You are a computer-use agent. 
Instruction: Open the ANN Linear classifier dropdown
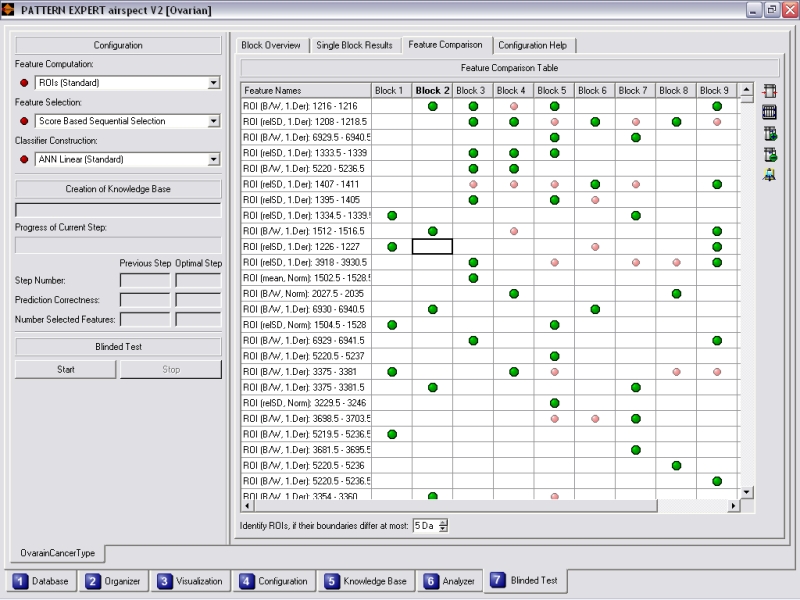pyautogui.click(x=214, y=159)
